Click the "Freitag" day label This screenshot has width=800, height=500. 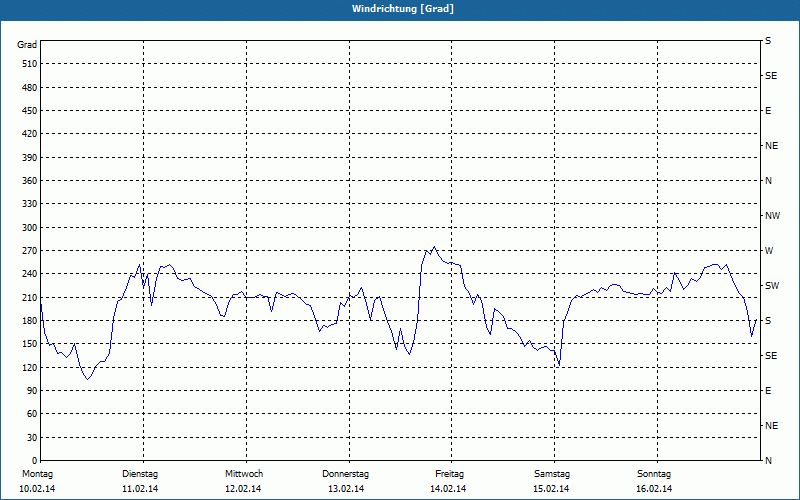449,474
